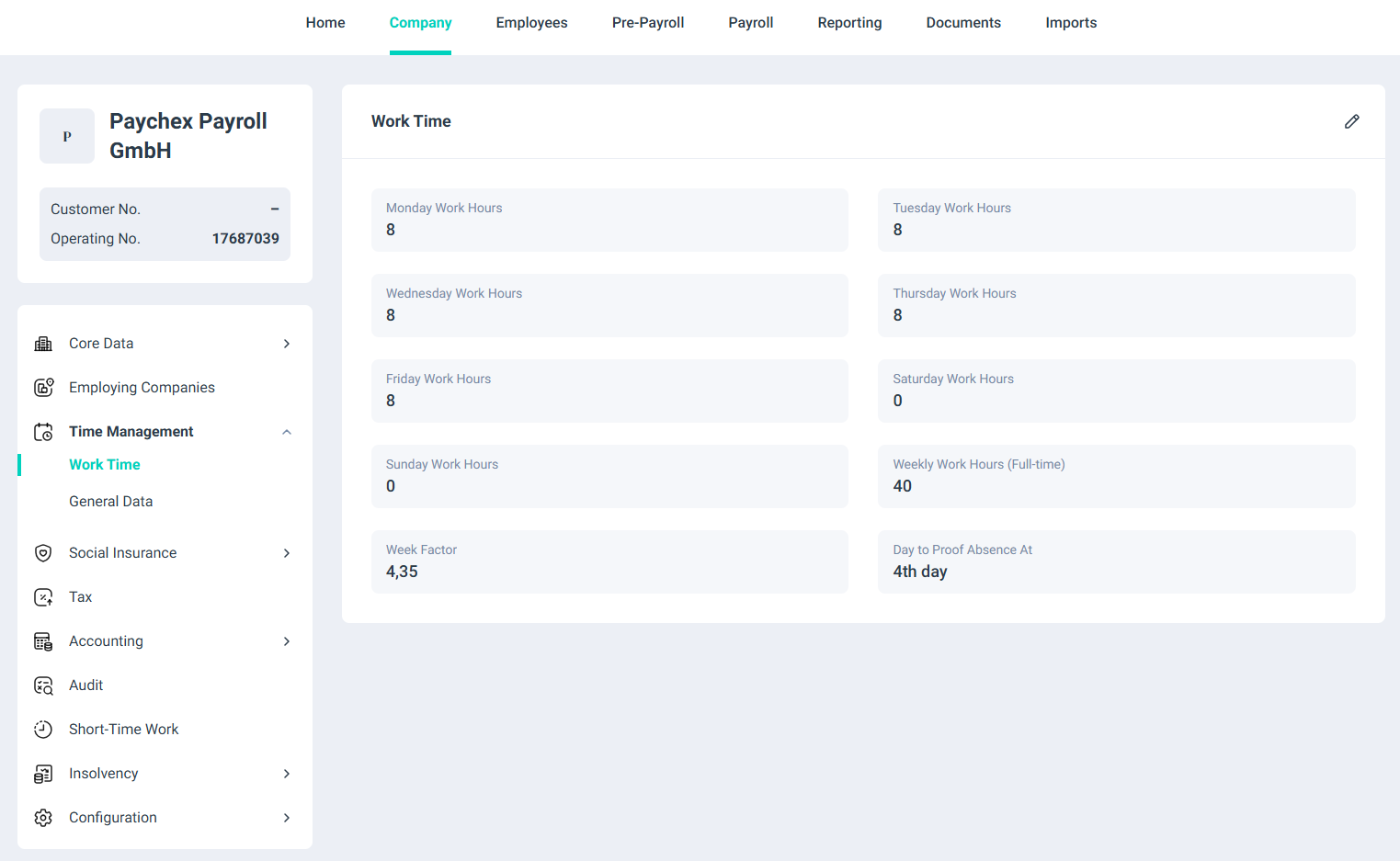Click the pencil edit icon for Work Time
Image resolution: width=1400 pixels, height=861 pixels.
click(1351, 121)
